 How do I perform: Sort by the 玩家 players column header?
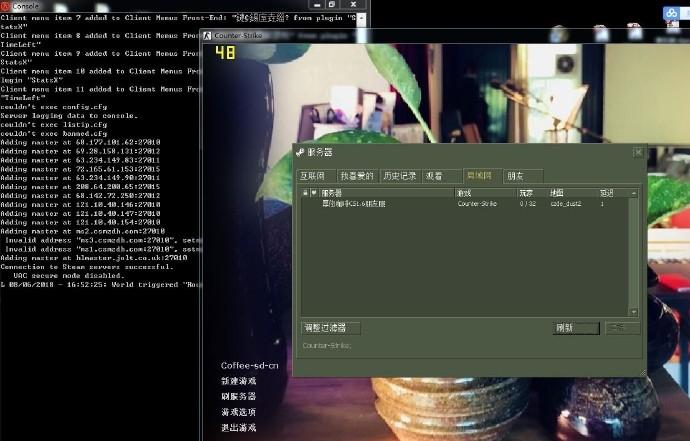pos(532,193)
